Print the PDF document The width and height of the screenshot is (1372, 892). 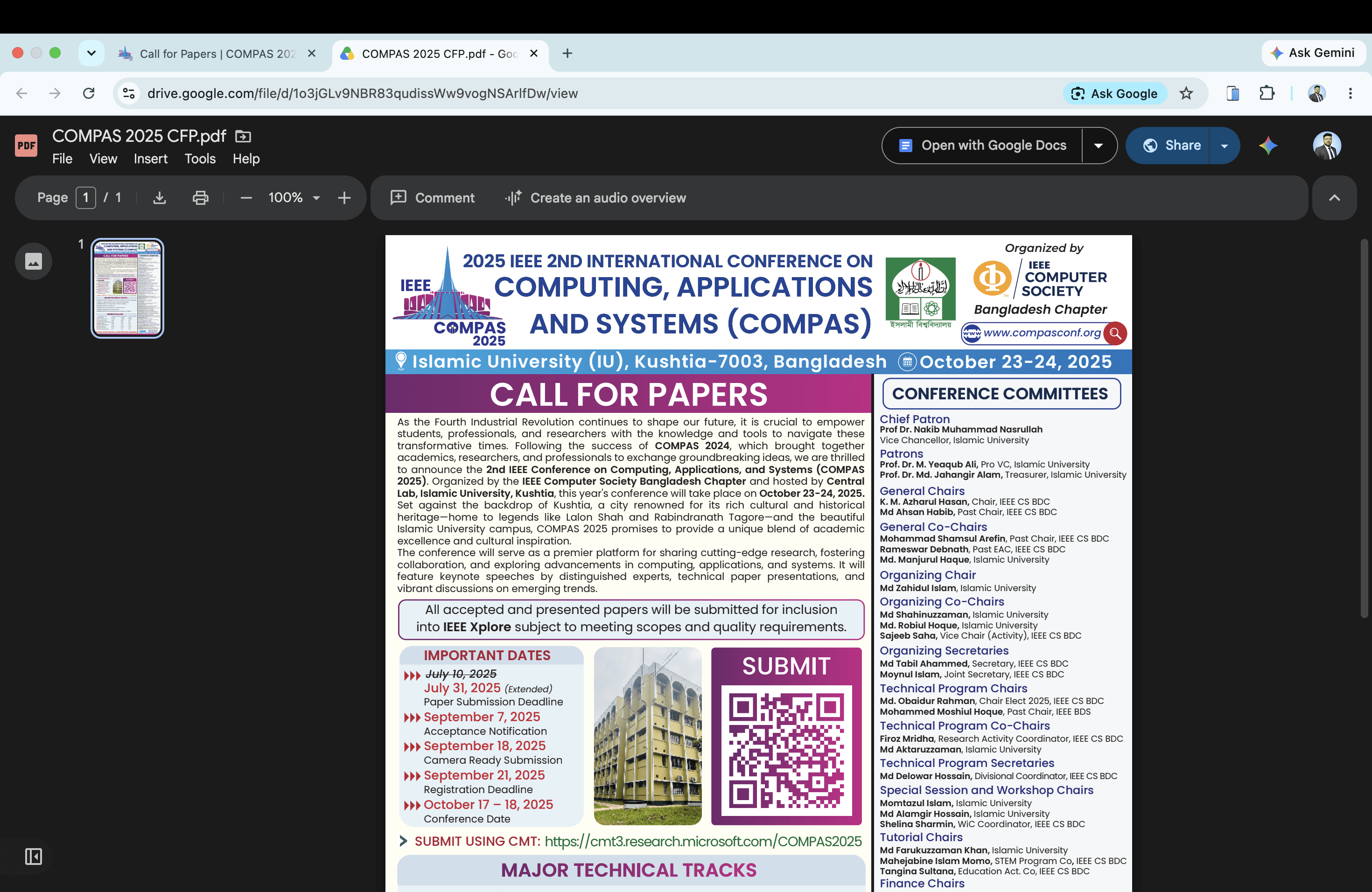pyautogui.click(x=200, y=198)
